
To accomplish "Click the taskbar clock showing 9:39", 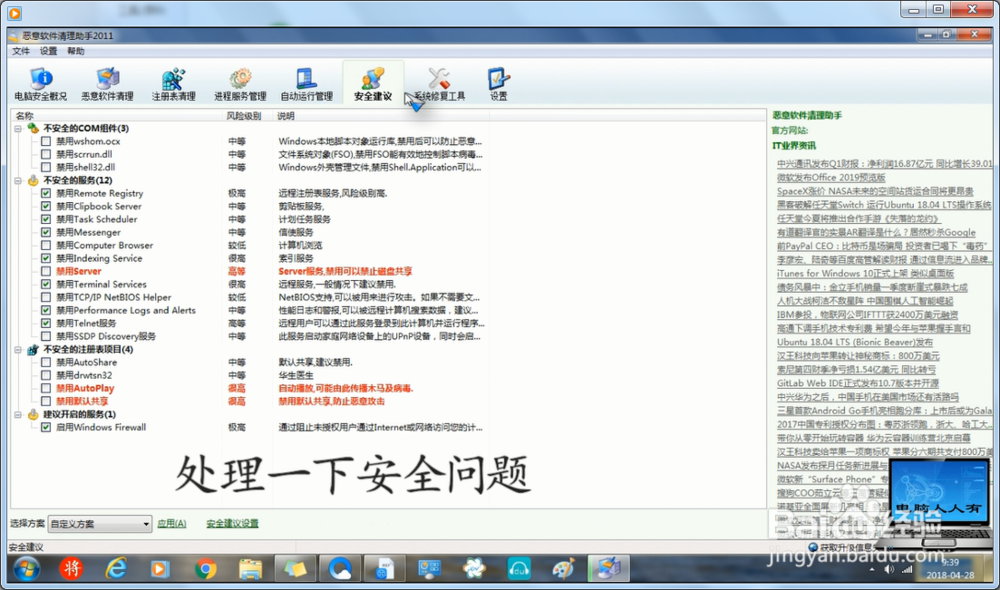I will (x=950, y=563).
